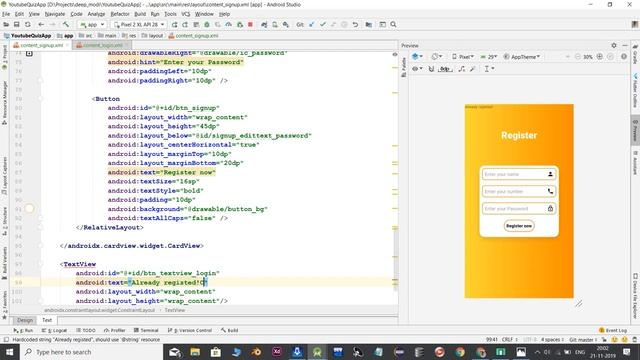640x360 pixels.
Task: Save all files toolbar icon
Action: point(17,24)
